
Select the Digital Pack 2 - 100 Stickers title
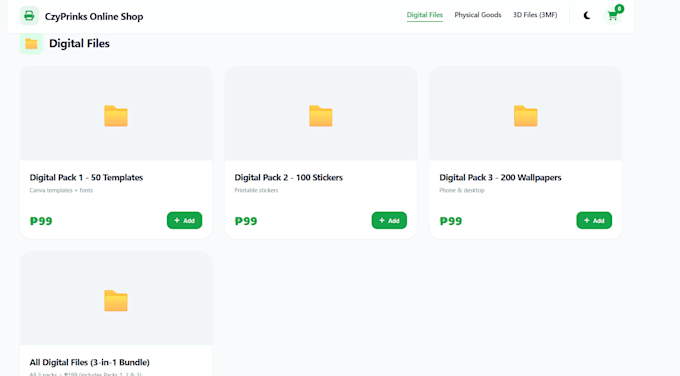[288, 177]
